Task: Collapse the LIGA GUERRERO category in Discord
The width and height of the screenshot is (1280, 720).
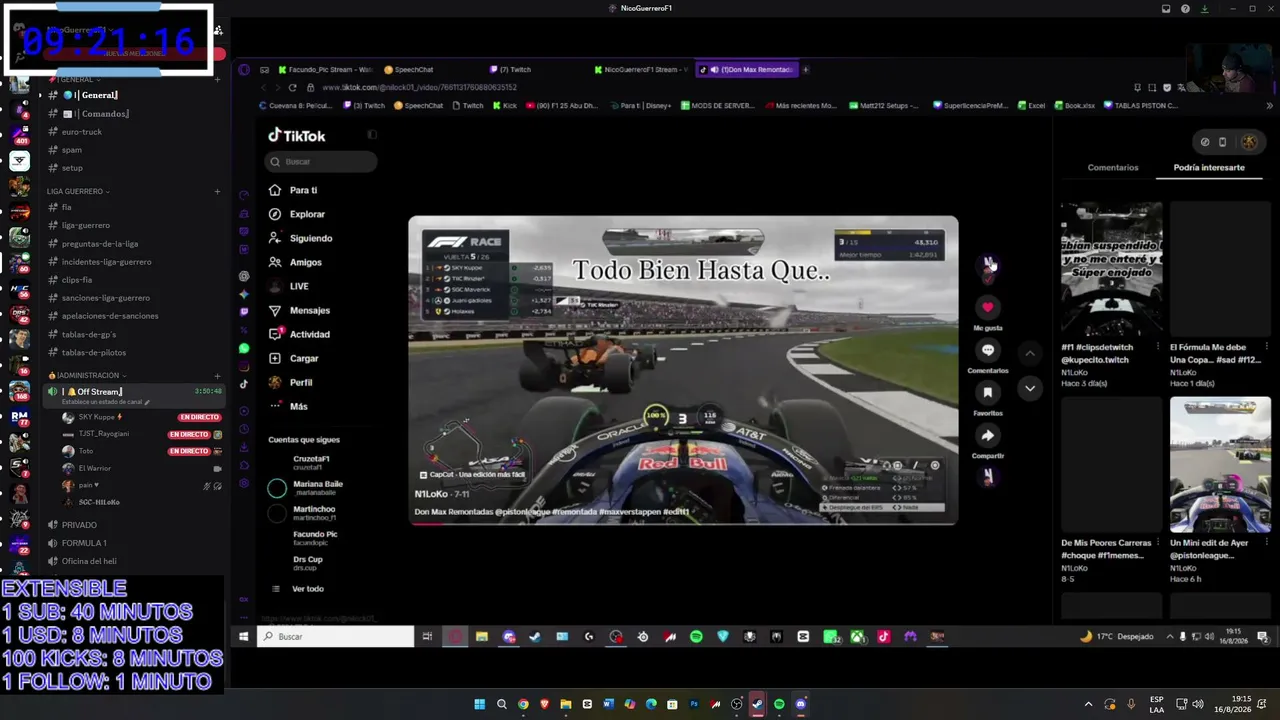Action: 77,191
